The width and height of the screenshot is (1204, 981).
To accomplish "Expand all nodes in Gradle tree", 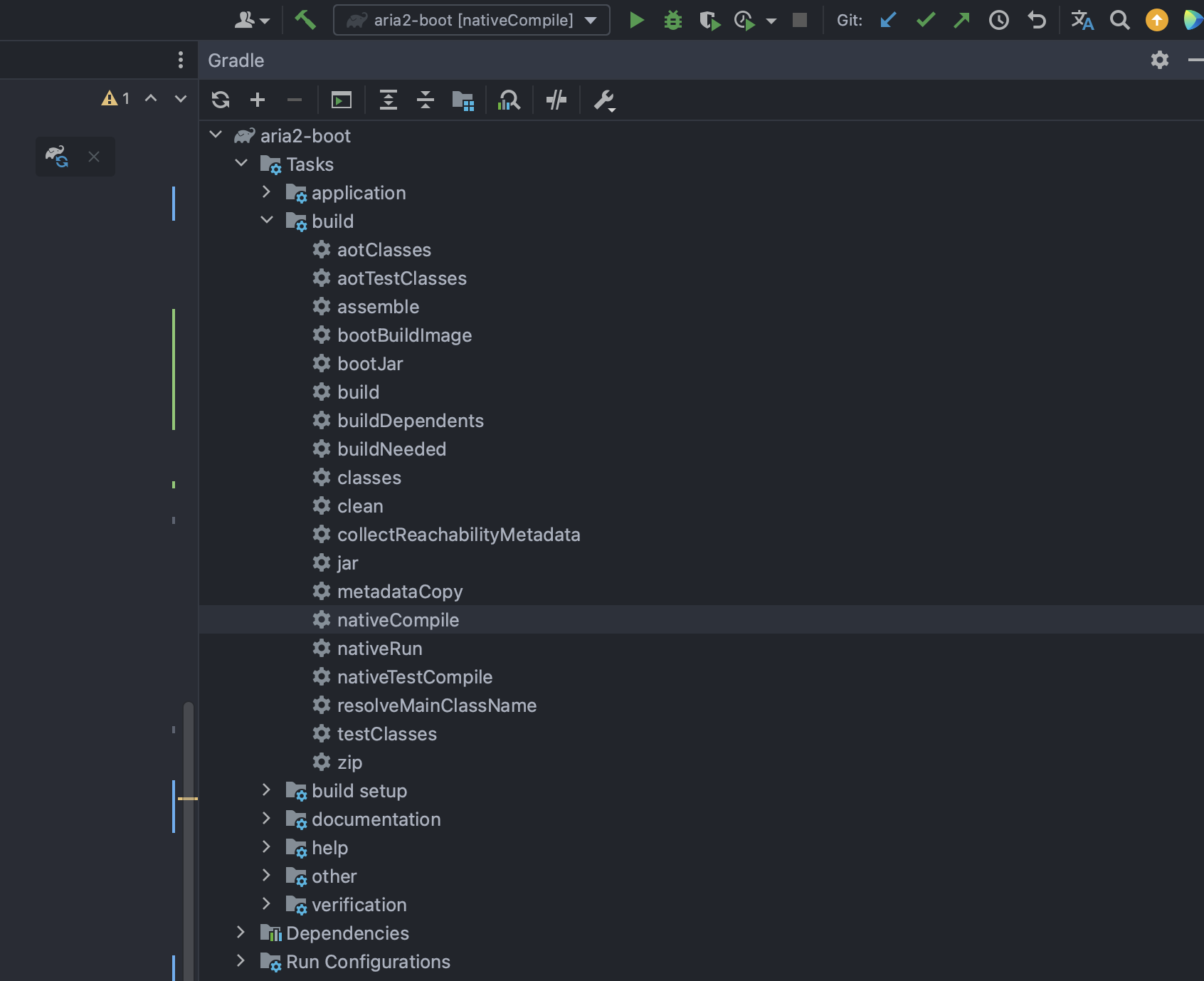I will 389,100.
